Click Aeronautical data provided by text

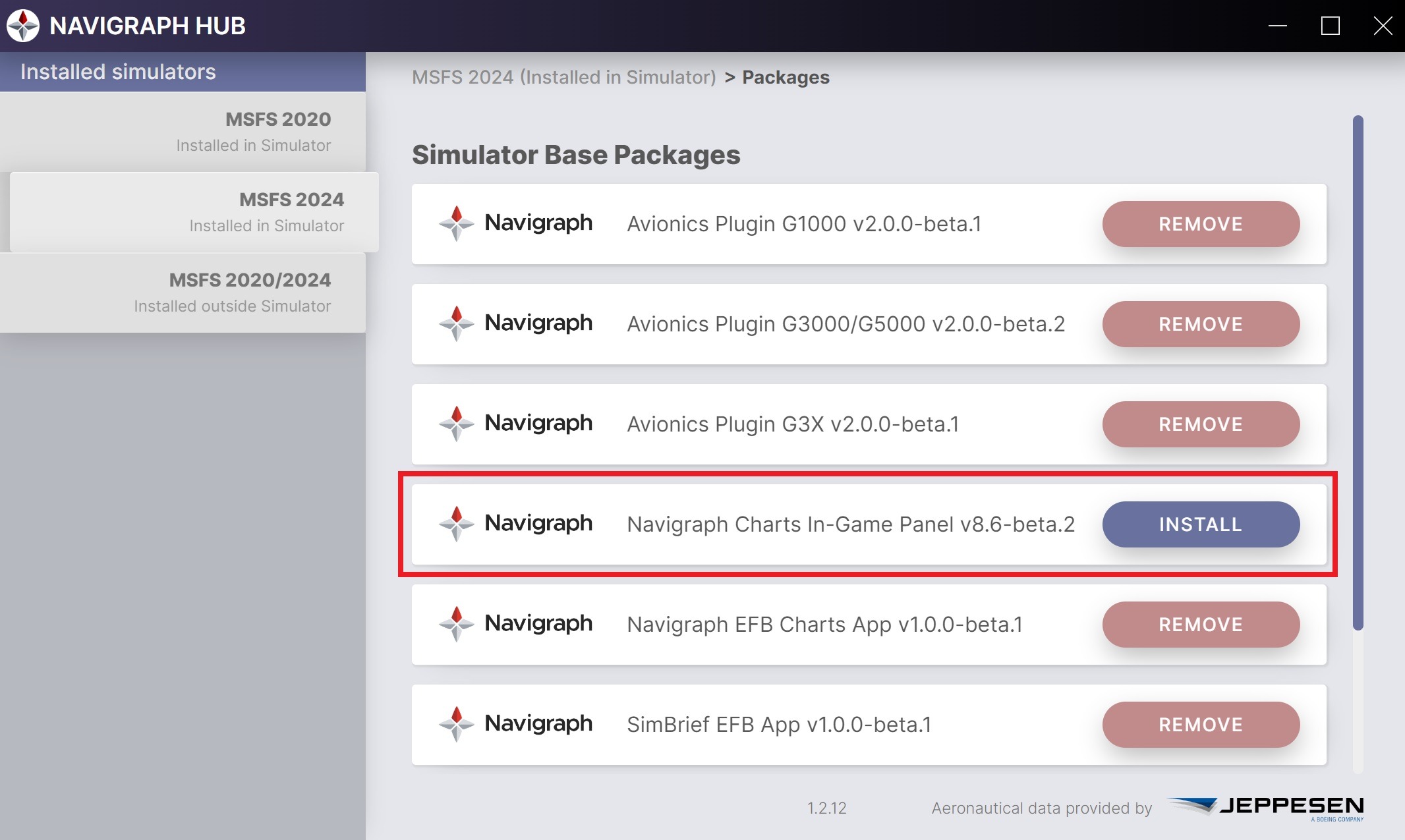pos(1041,808)
